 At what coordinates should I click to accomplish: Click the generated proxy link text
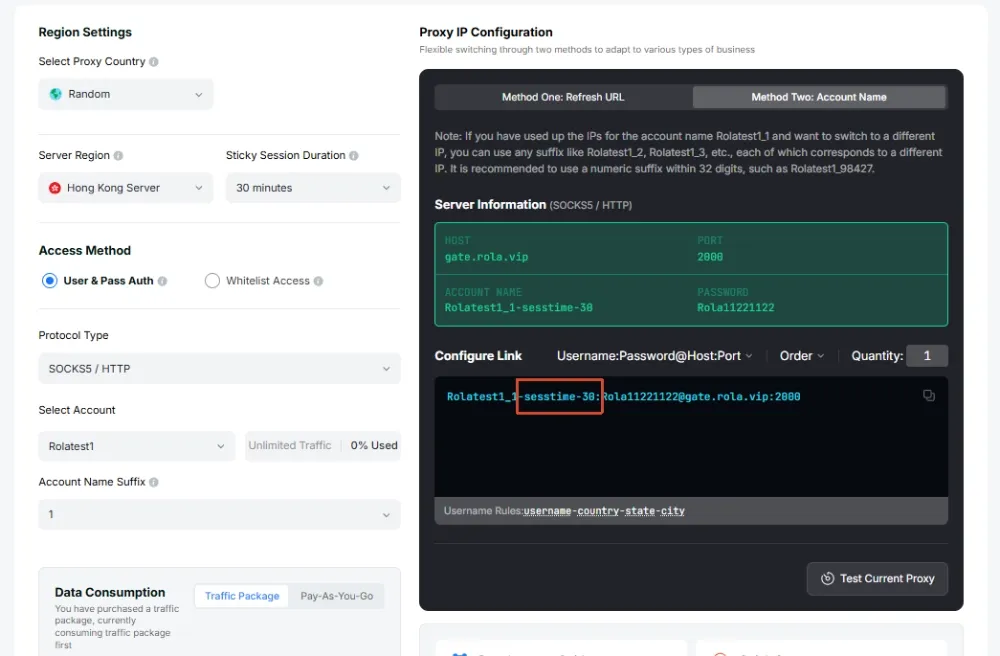point(623,397)
